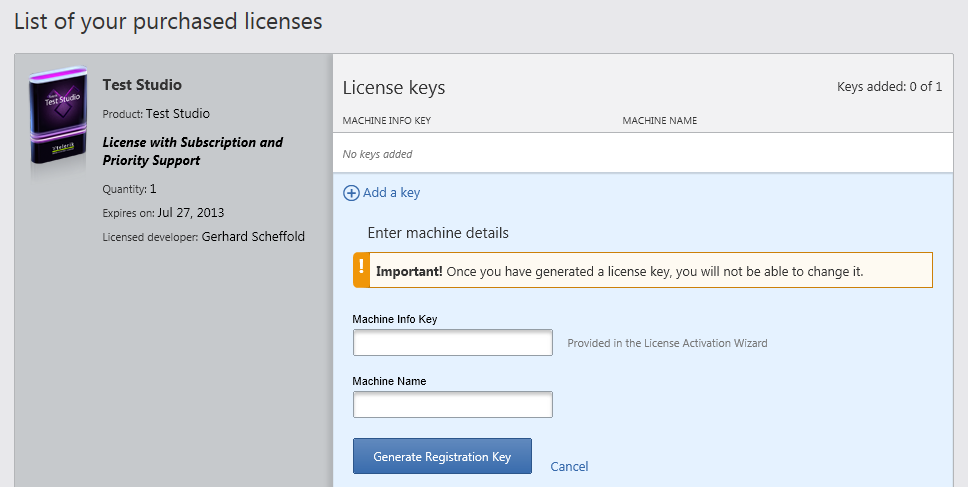The height and width of the screenshot is (487, 968).
Task: Click the License keys panel heading
Action: tap(394, 88)
